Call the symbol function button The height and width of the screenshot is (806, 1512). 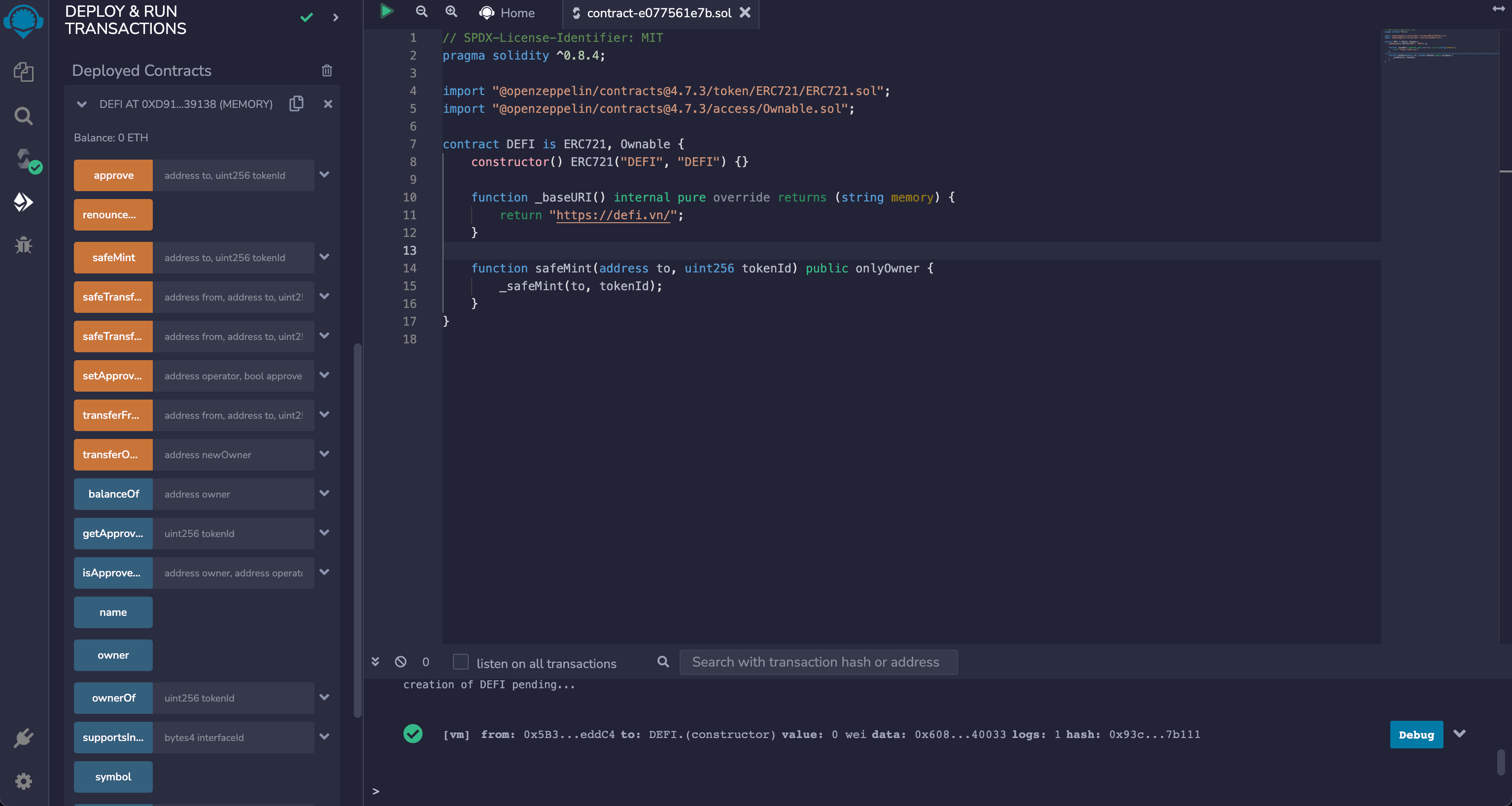[x=113, y=776]
